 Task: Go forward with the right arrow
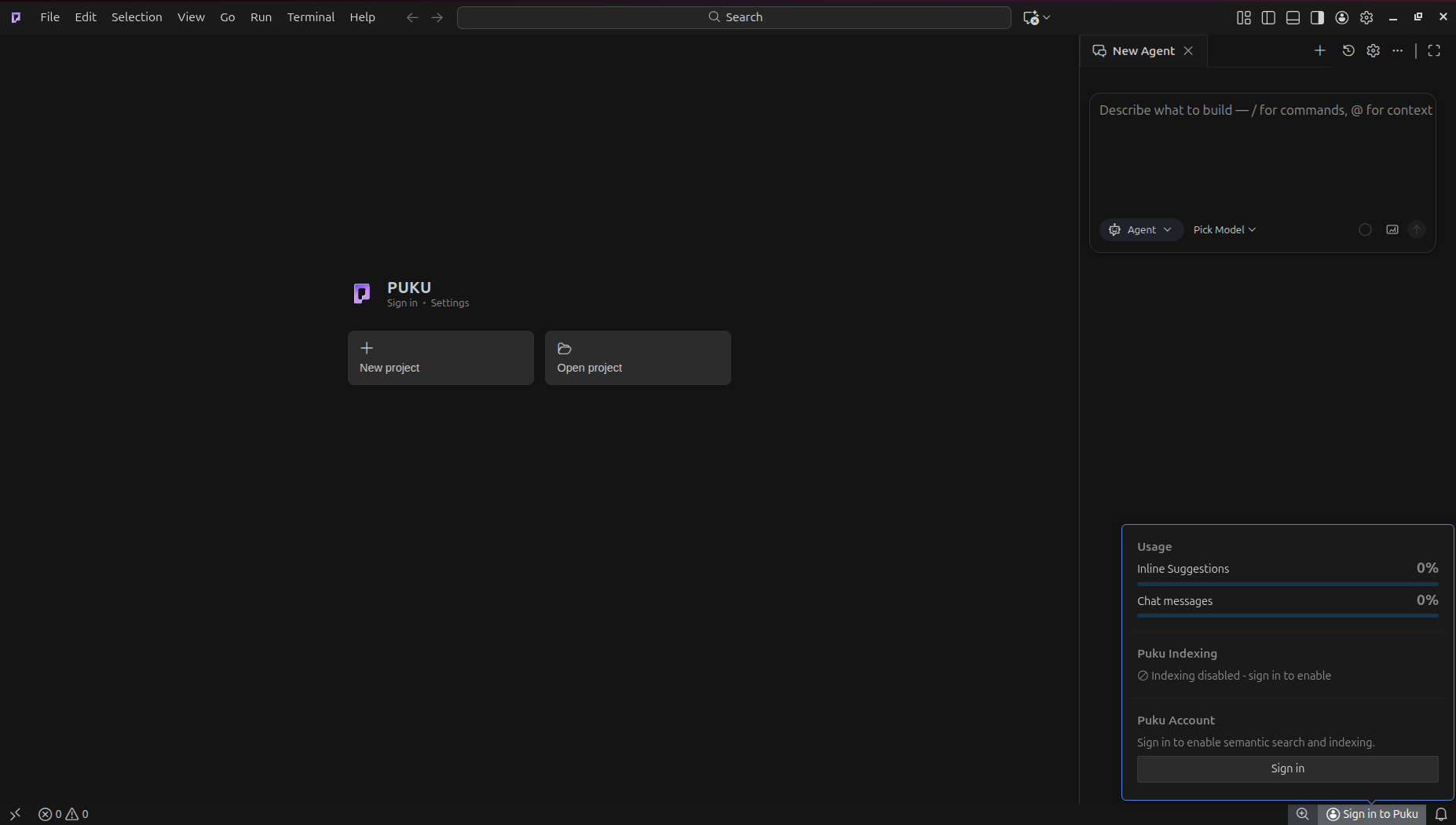click(x=437, y=17)
